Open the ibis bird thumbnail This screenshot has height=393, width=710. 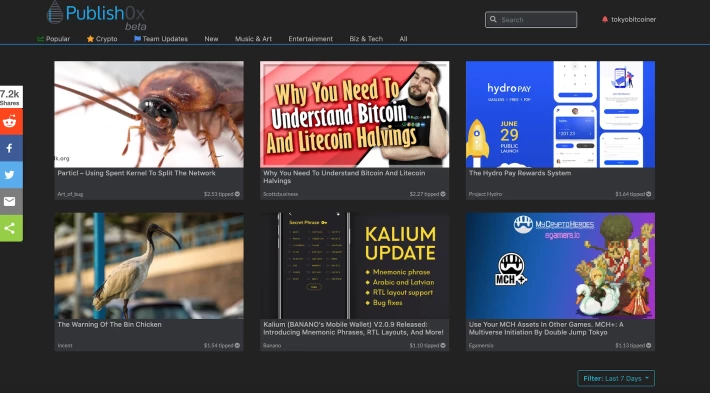pos(149,266)
